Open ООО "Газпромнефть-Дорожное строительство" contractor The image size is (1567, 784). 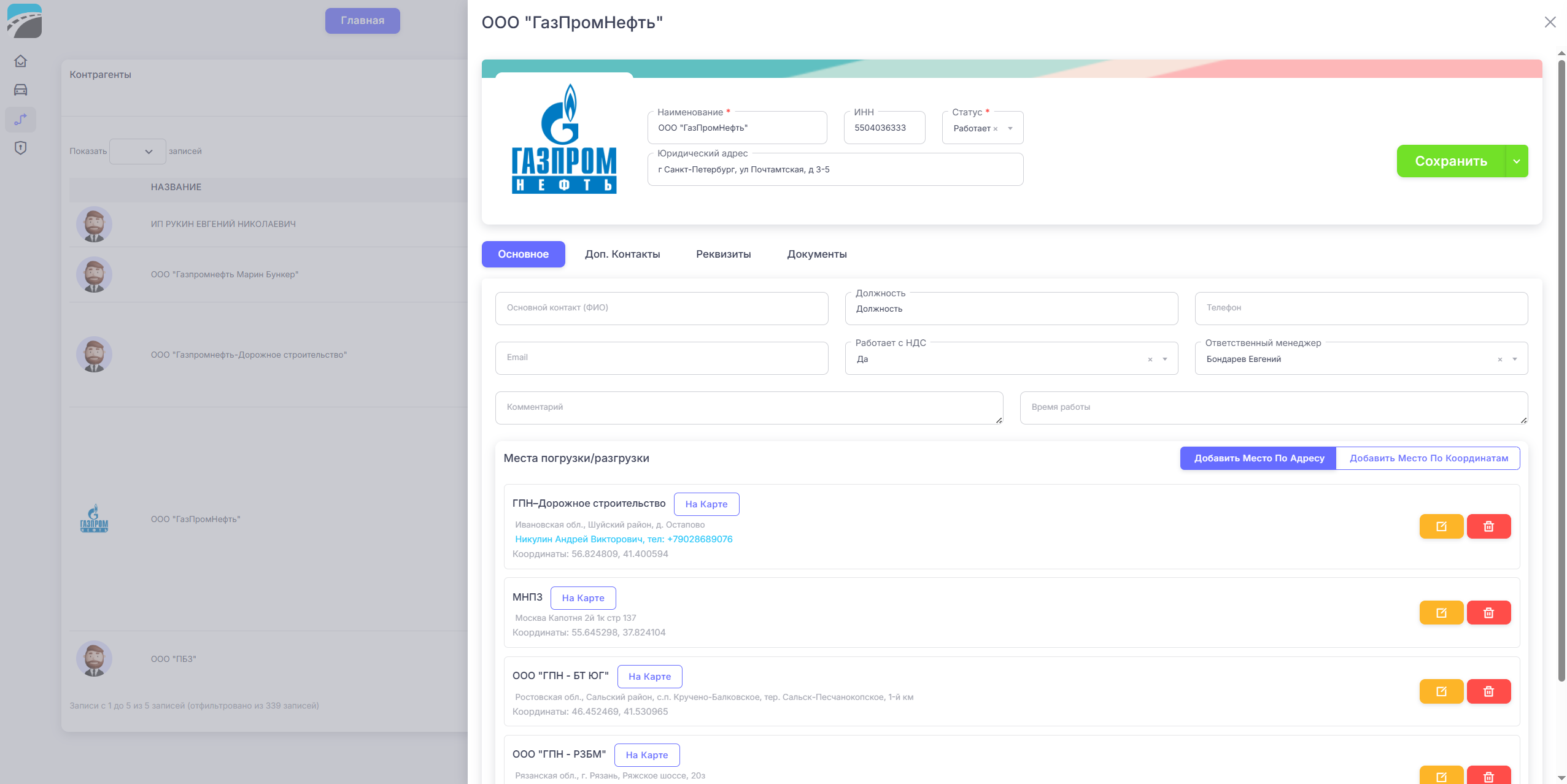(249, 355)
